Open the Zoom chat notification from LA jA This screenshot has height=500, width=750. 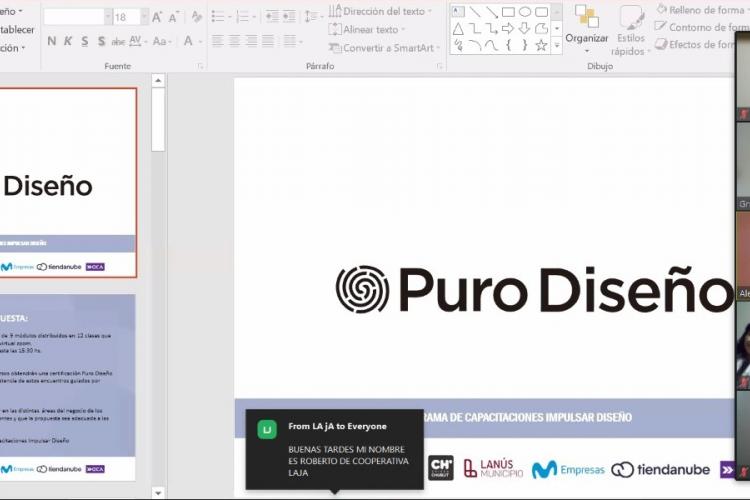click(334, 449)
